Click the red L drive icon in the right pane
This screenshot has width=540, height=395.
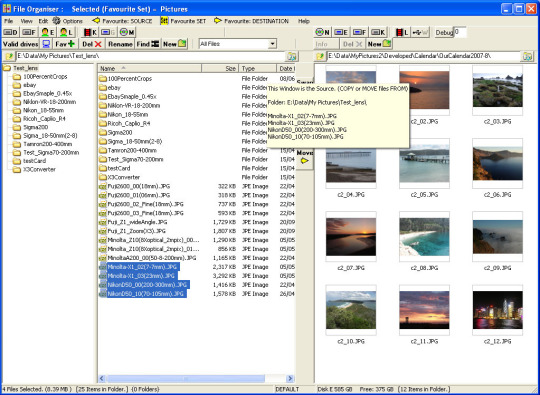(402, 32)
